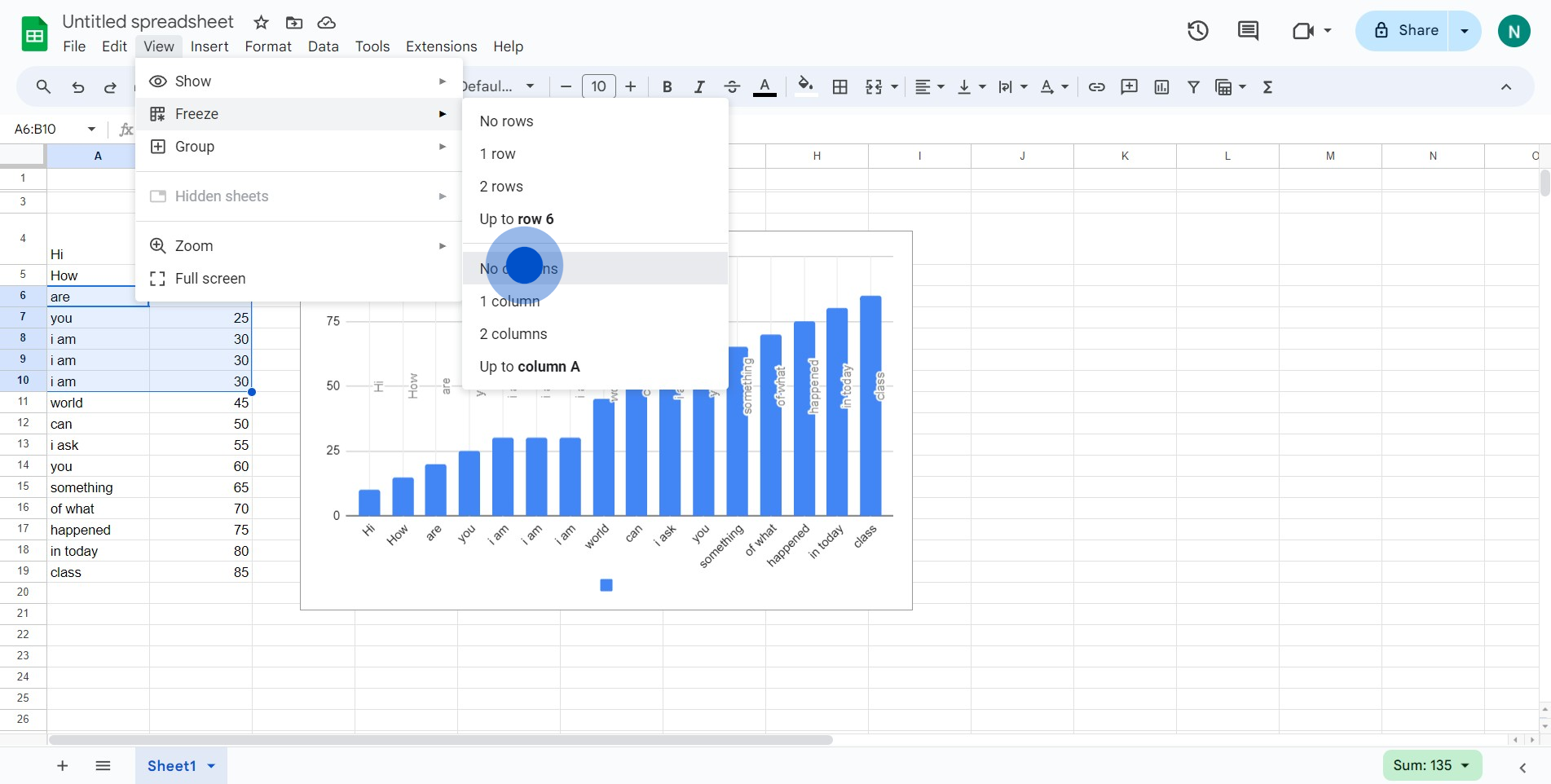
Task: Open the Sum: 135 dropdown
Action: point(1432,765)
